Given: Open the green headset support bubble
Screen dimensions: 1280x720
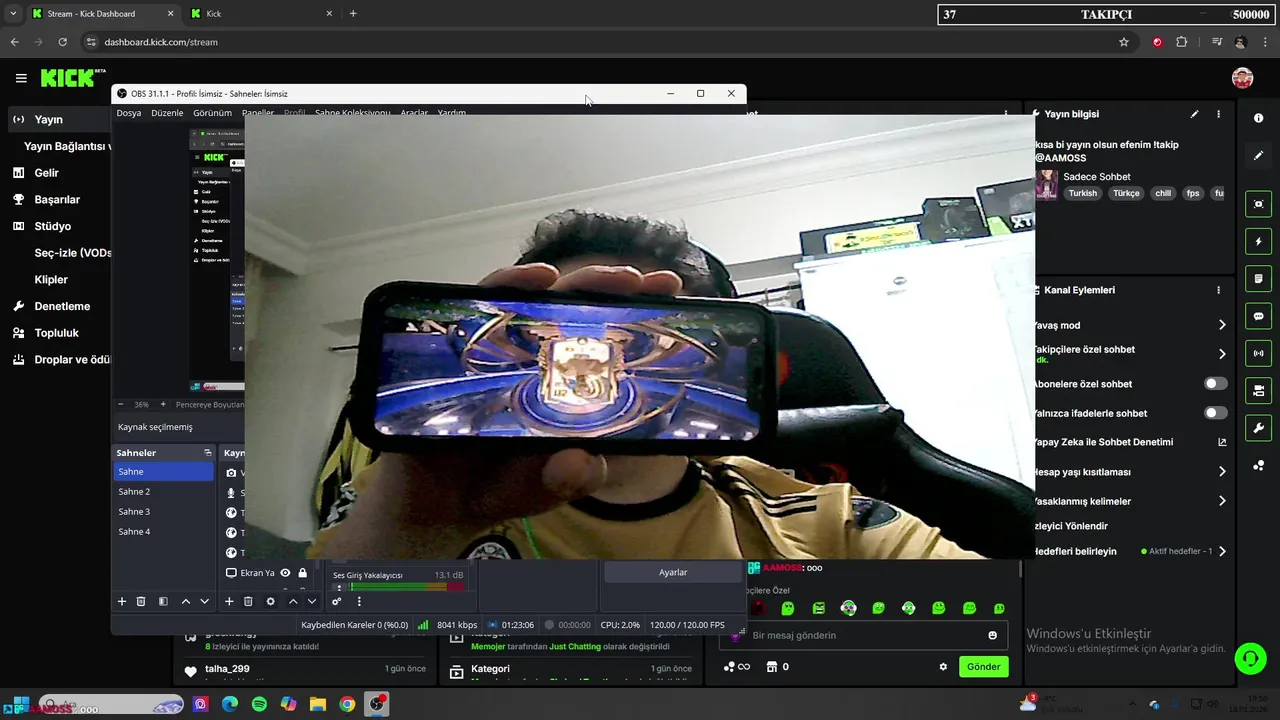Looking at the screenshot, I should pyautogui.click(x=1250, y=657).
